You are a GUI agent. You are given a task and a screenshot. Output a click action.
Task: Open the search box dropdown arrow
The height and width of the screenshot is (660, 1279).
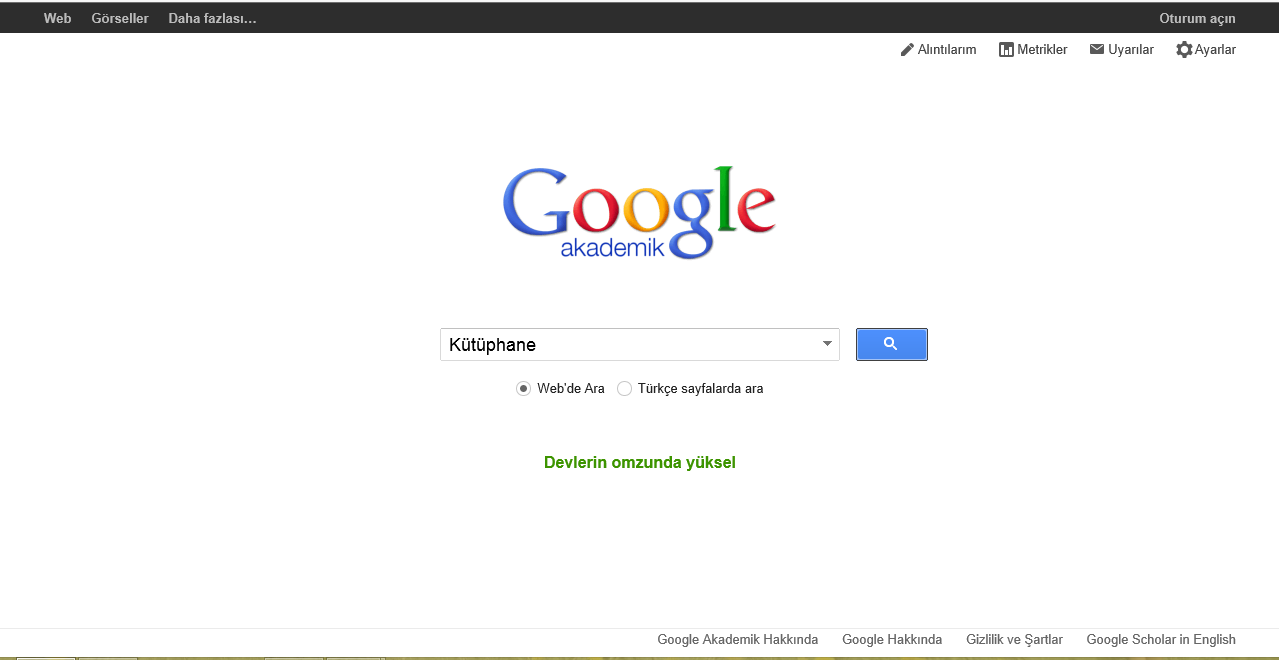(827, 344)
